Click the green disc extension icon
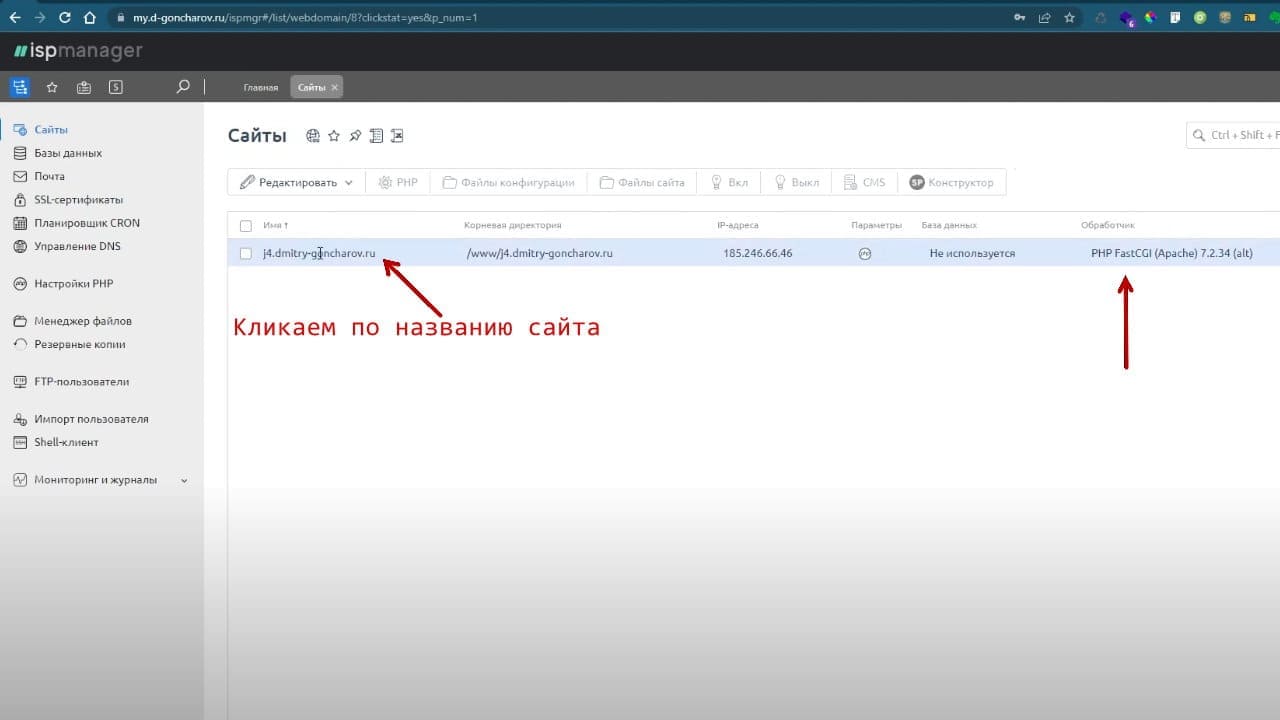 (x=1200, y=18)
